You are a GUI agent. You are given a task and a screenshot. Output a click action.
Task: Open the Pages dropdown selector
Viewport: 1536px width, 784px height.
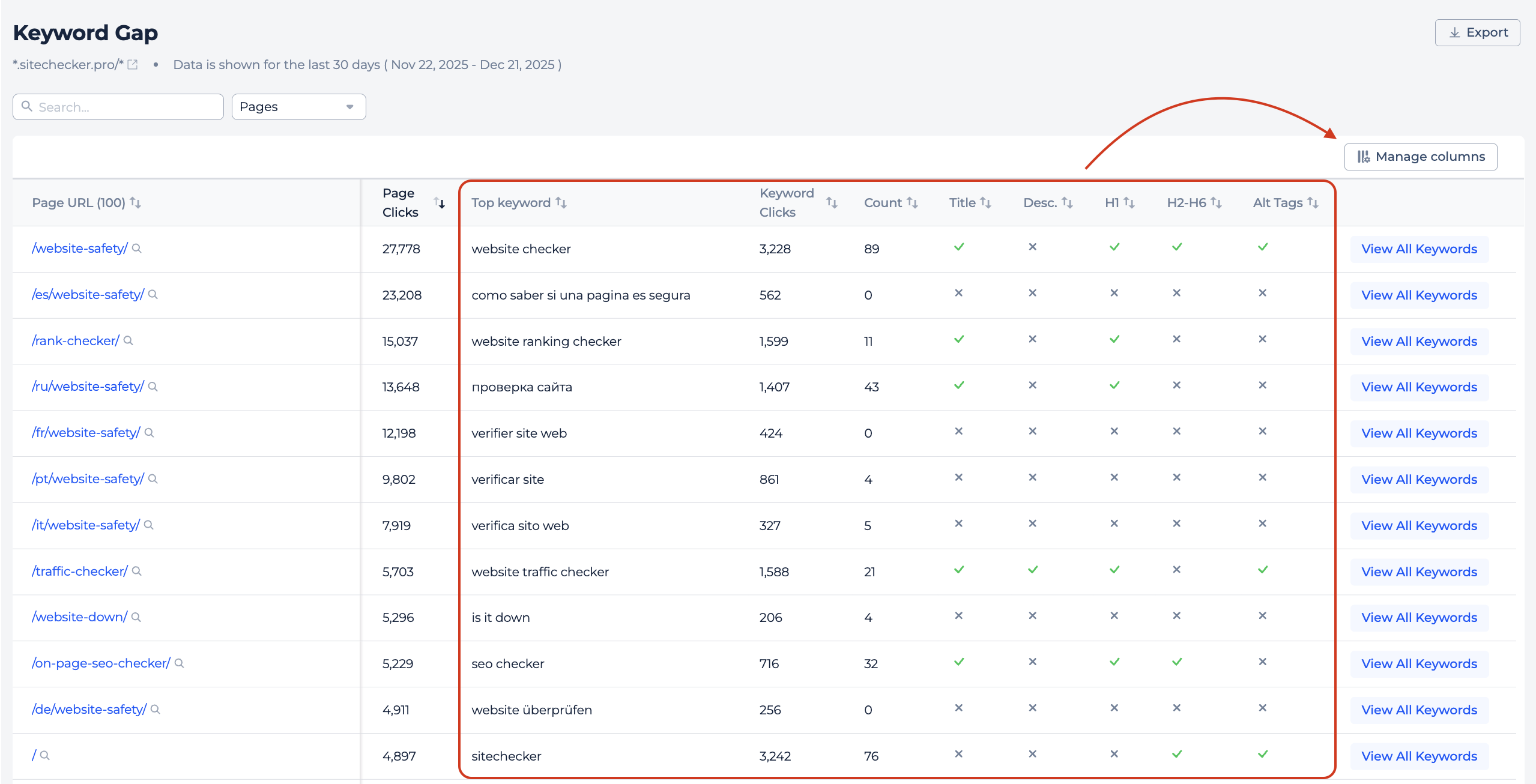coord(298,107)
